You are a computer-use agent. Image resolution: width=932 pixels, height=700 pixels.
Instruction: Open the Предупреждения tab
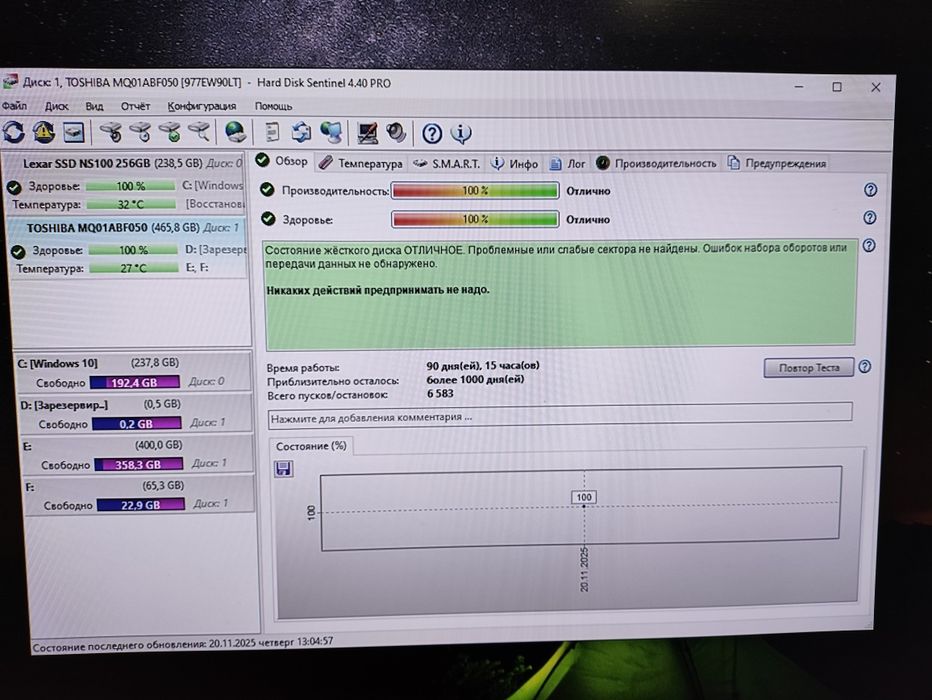tap(777, 163)
